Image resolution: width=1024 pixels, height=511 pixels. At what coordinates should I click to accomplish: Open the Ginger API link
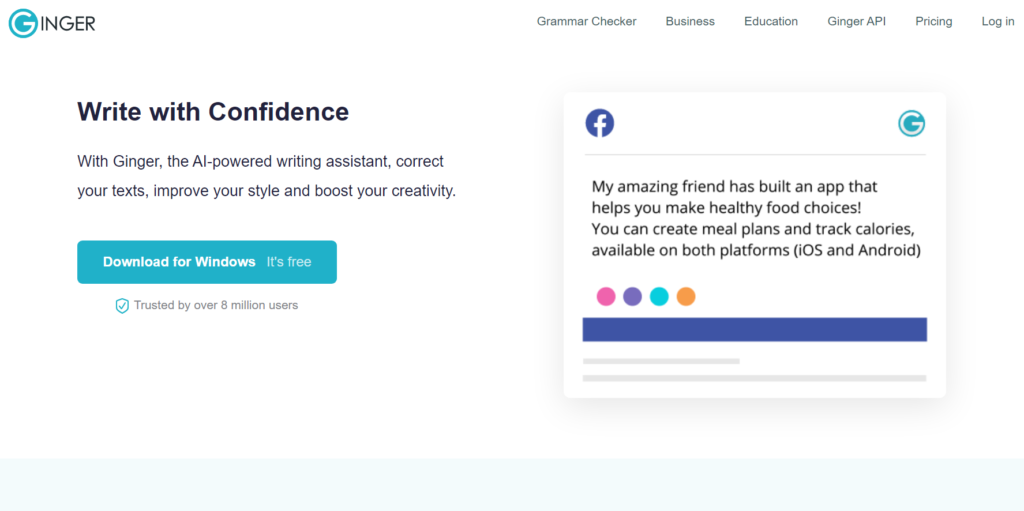click(857, 22)
